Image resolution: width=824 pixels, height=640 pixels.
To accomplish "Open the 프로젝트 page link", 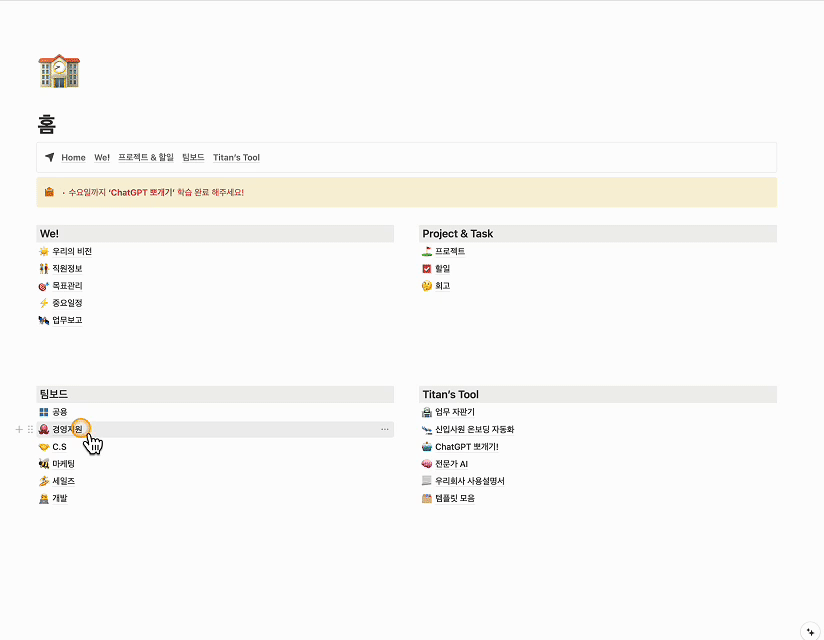I will 450,252.
